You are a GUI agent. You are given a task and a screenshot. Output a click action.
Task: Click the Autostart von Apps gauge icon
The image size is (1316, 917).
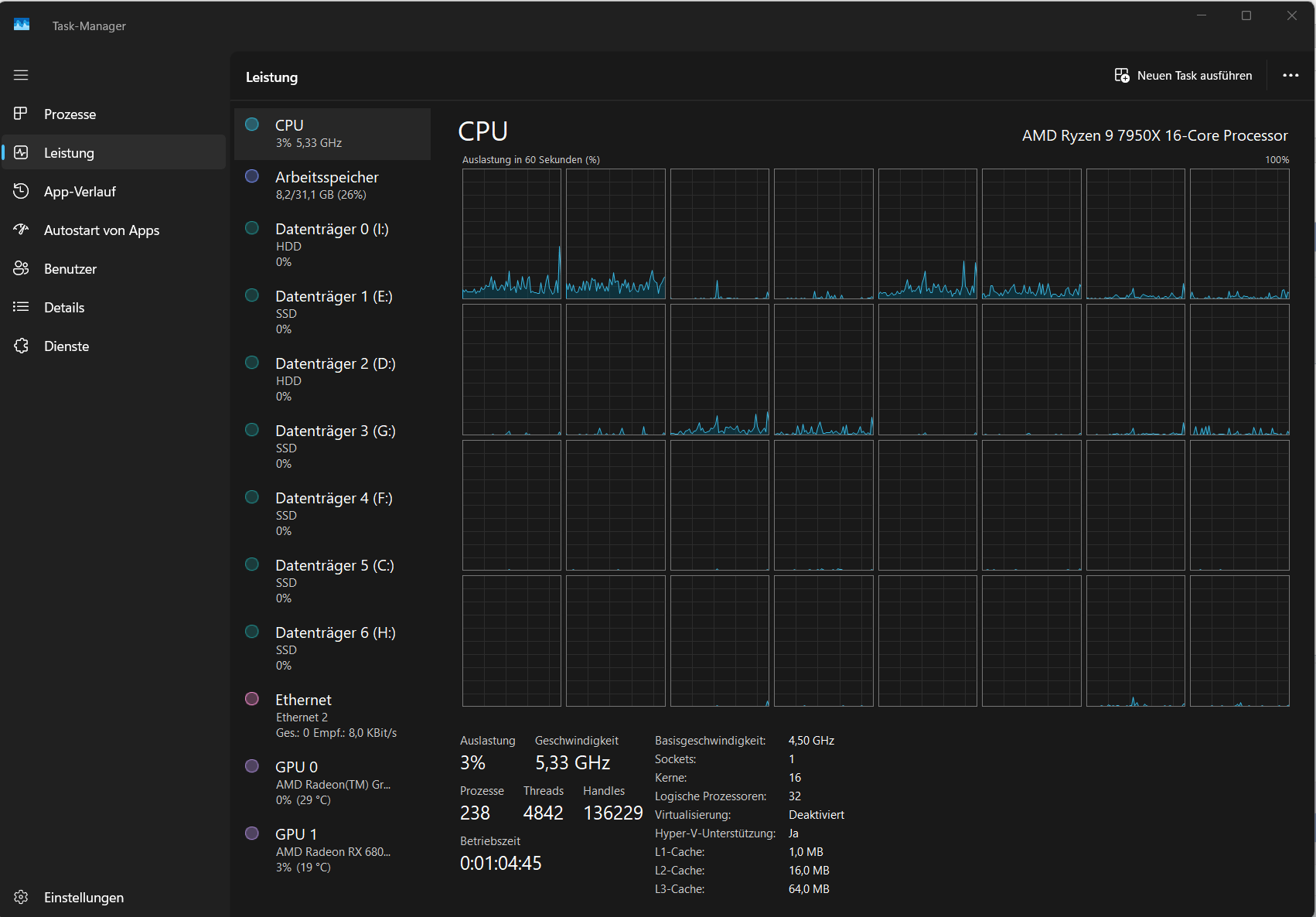(x=21, y=230)
